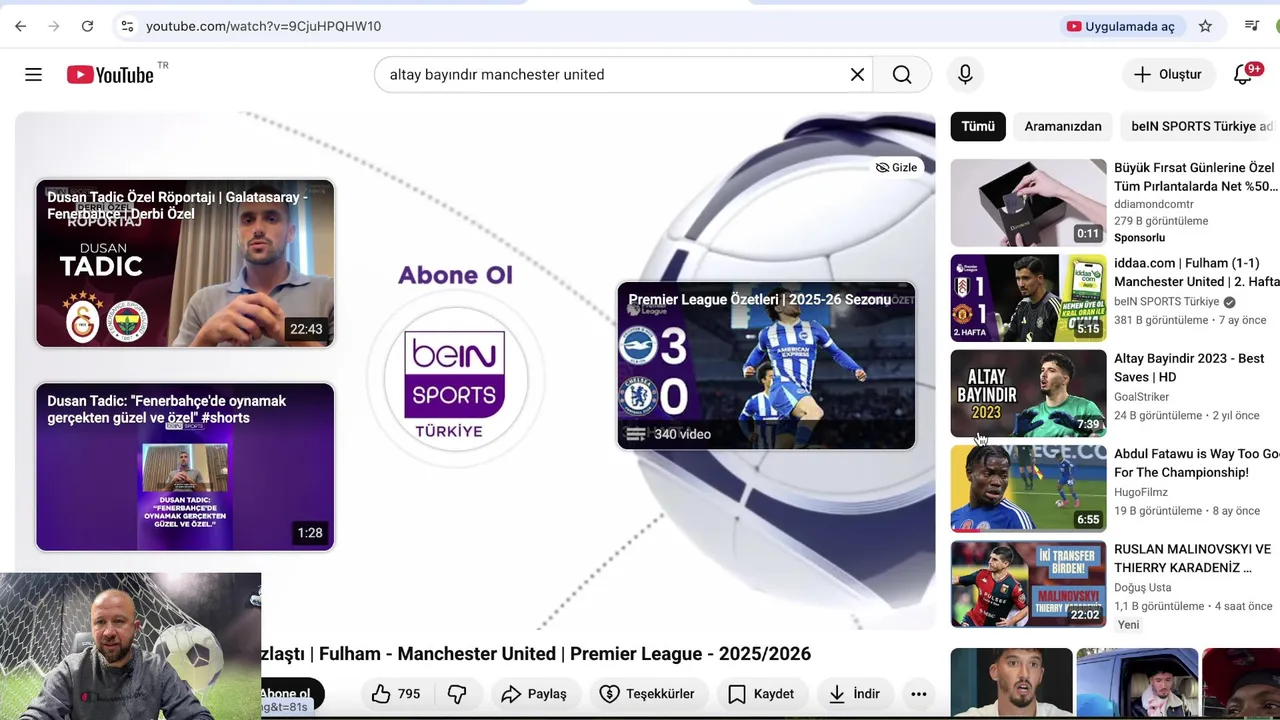Click the magnifying glass search button
This screenshot has height=720, width=1280.
902,74
